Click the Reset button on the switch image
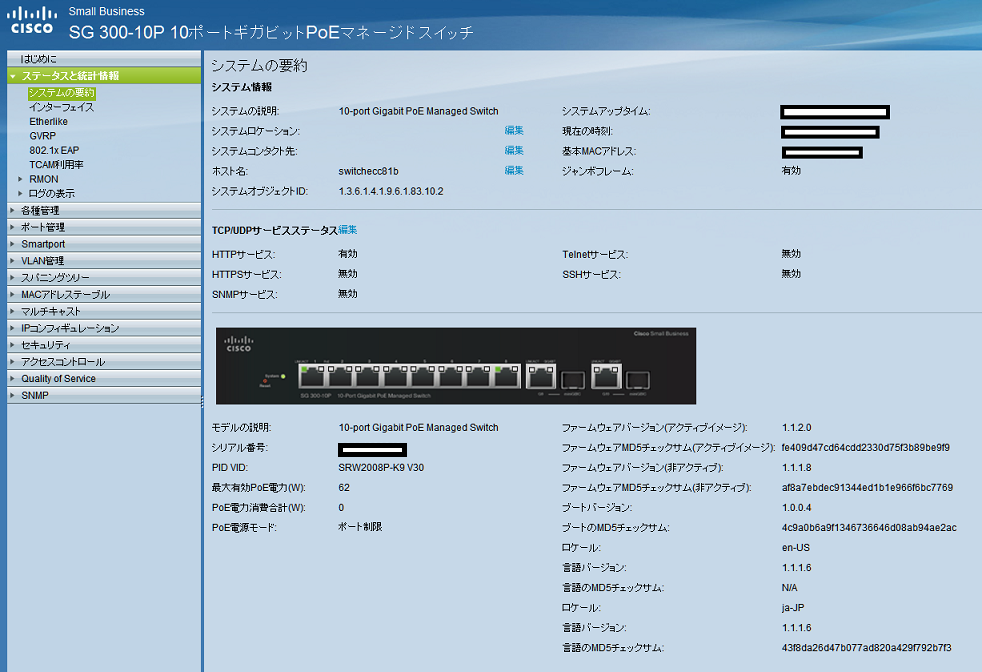 pyautogui.click(x=266, y=381)
